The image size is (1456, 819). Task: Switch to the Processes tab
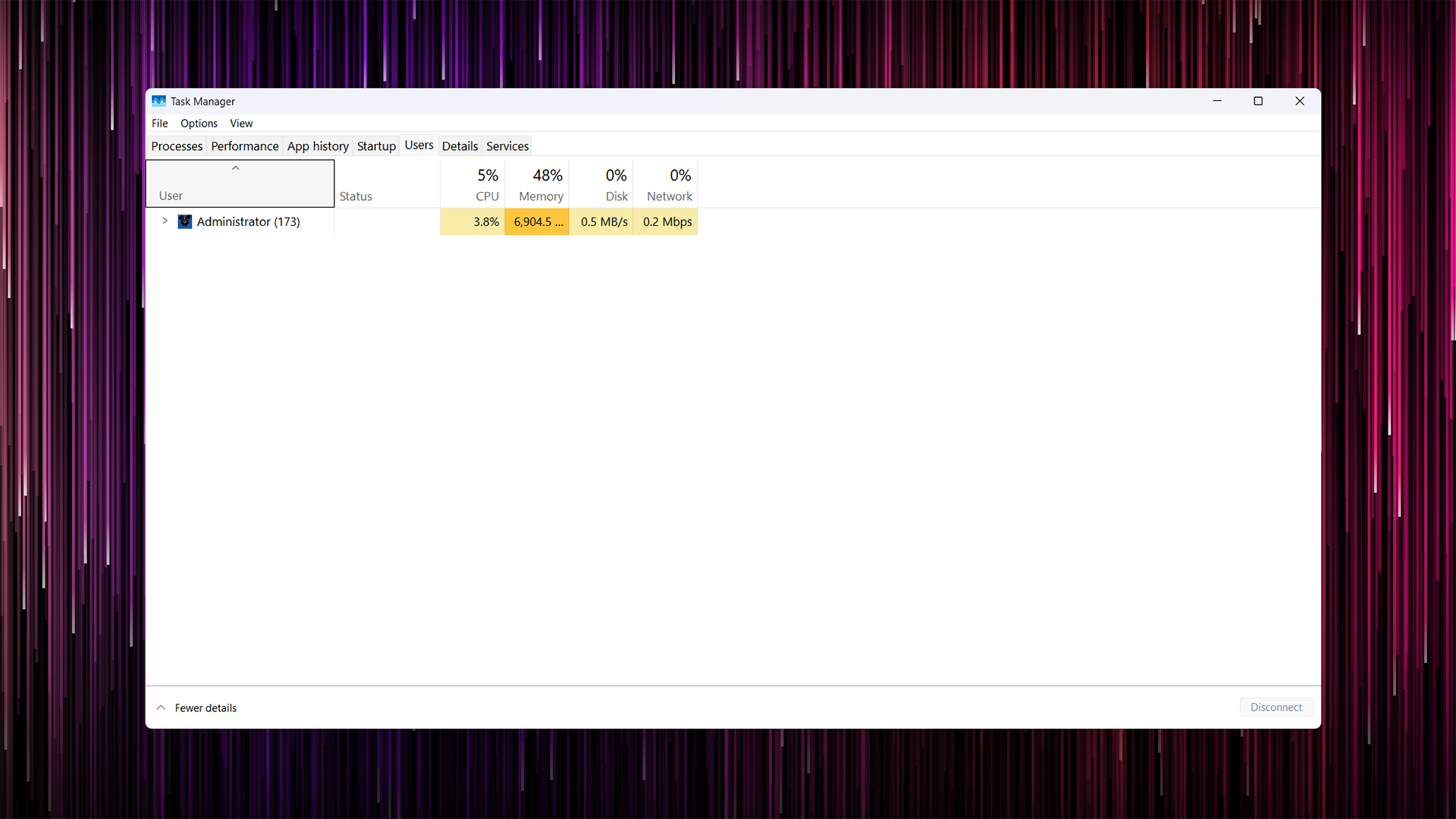177,146
